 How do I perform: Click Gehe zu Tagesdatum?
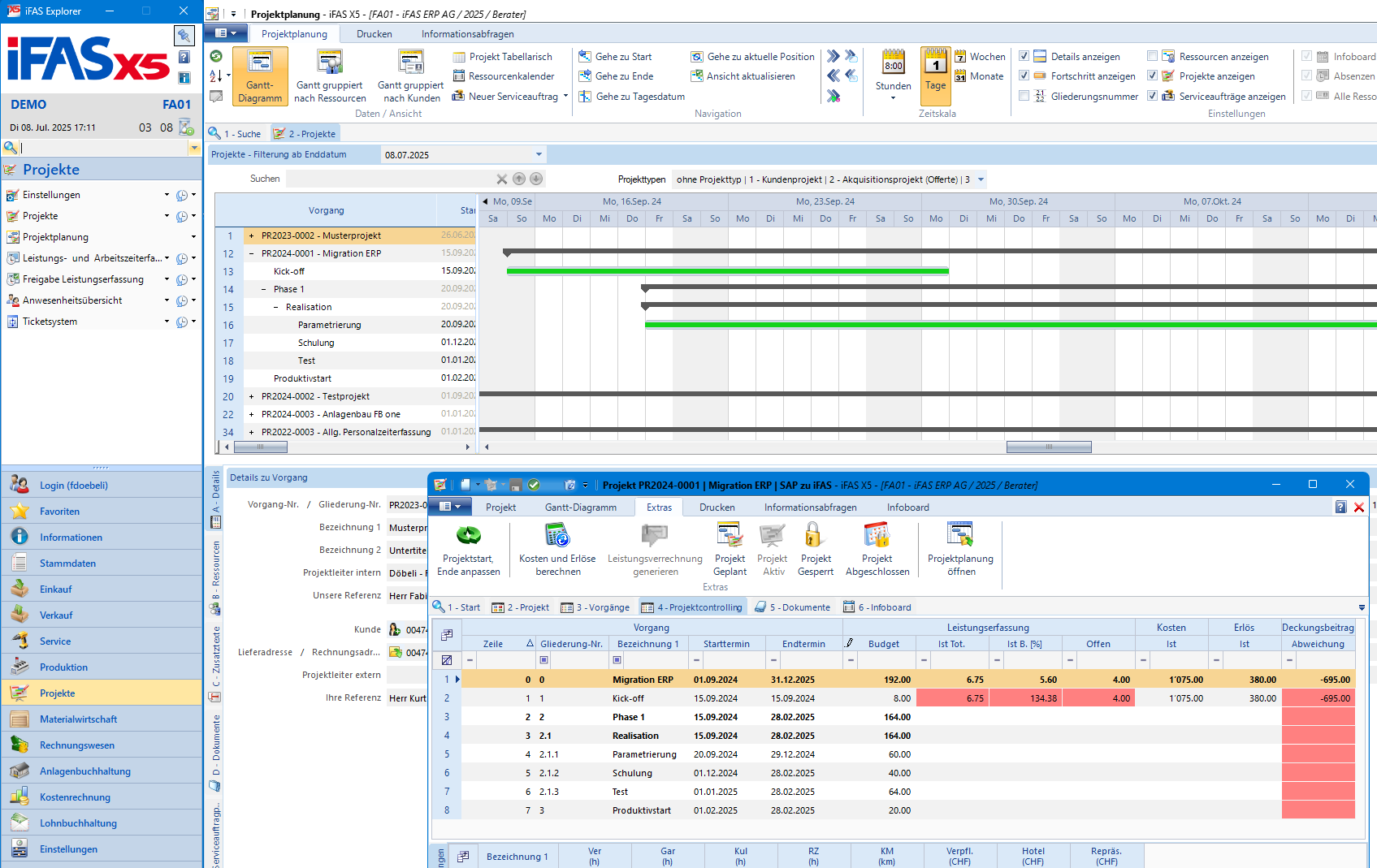click(631, 97)
